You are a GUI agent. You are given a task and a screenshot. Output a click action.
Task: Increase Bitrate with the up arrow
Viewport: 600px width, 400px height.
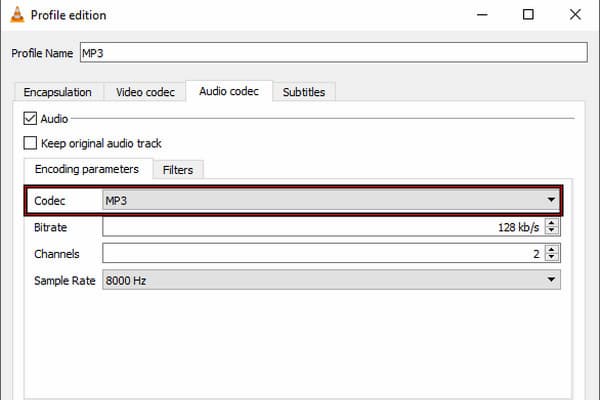551,223
